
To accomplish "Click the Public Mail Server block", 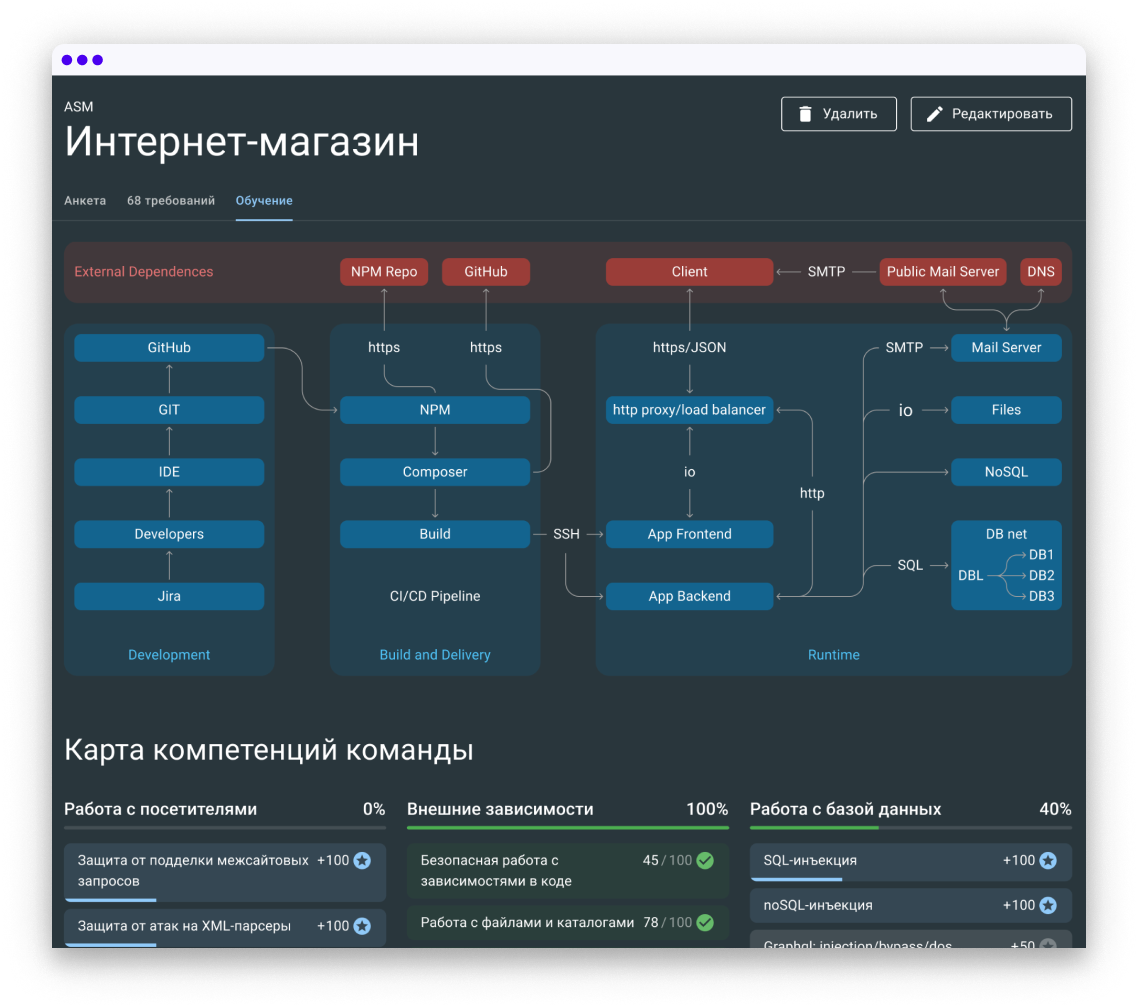I will click(943, 272).
